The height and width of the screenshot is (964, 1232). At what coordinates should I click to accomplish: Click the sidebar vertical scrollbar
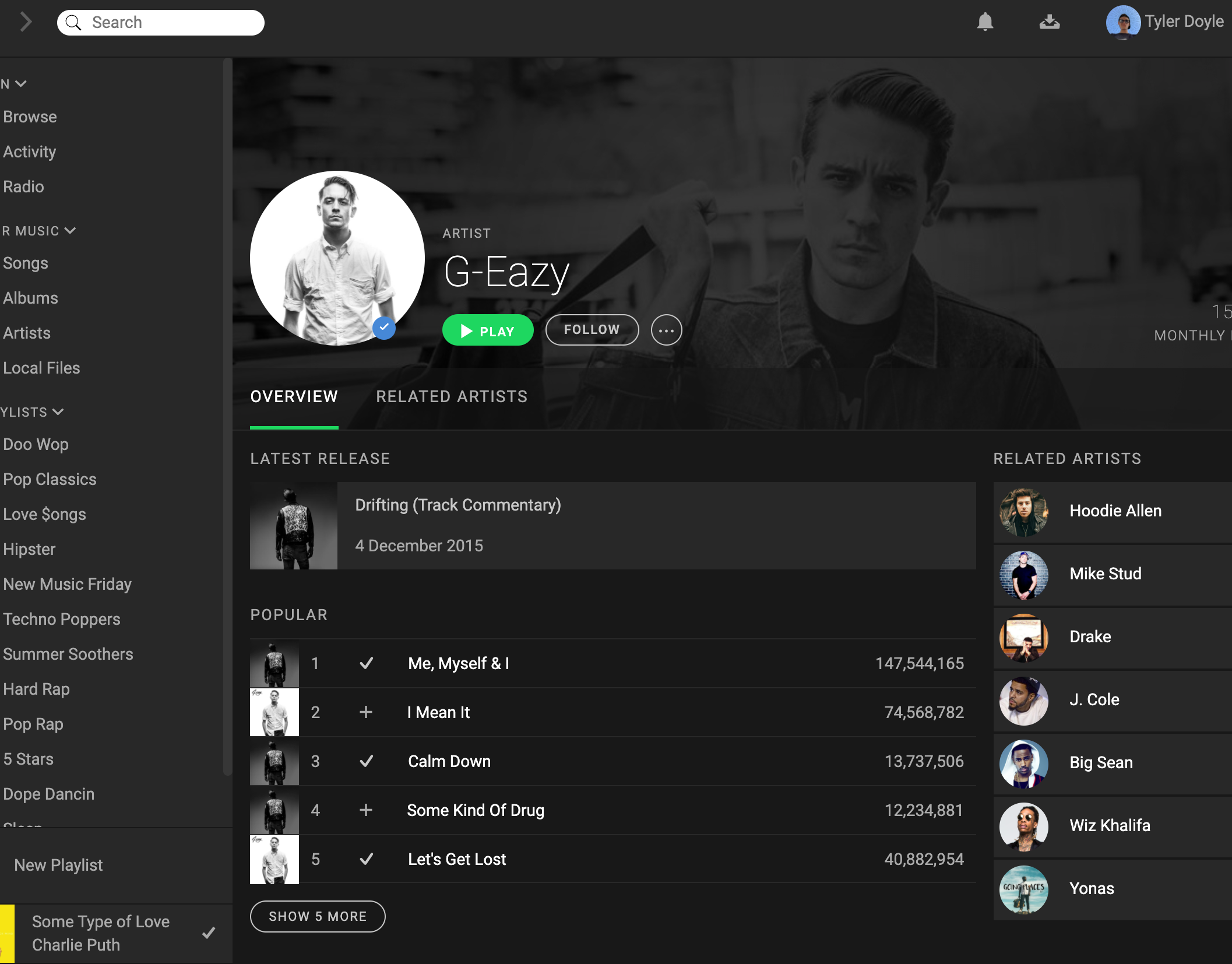(227, 417)
